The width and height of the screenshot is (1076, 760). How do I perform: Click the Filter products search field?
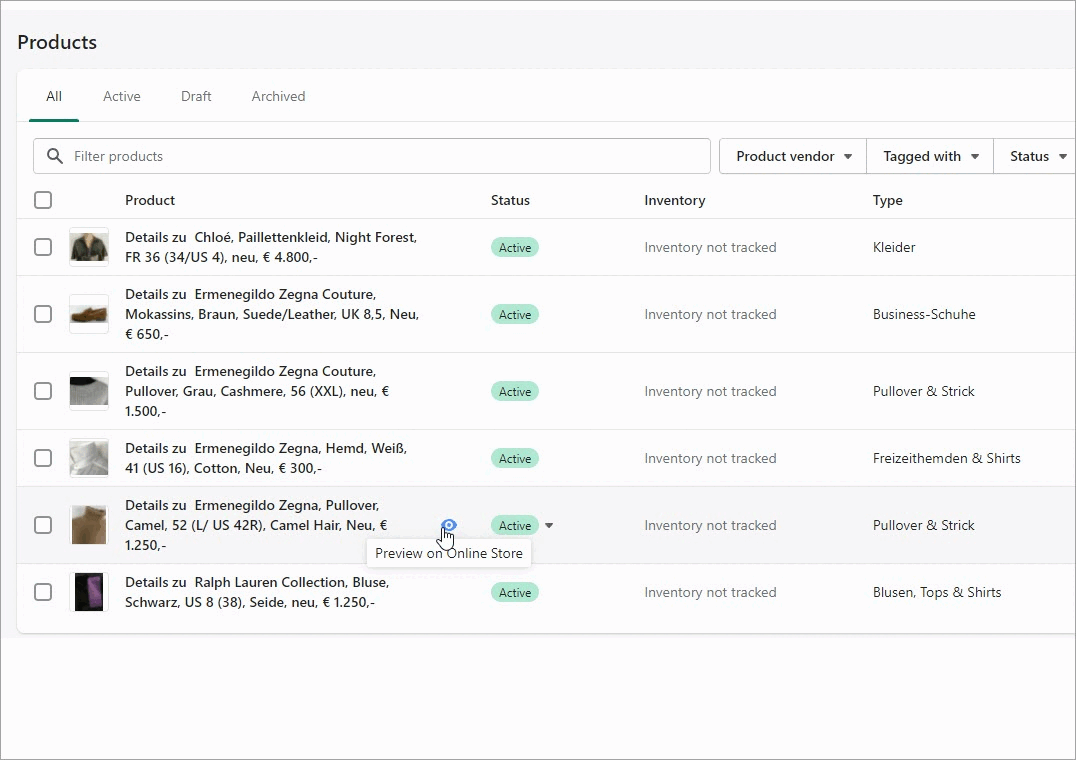pos(372,156)
